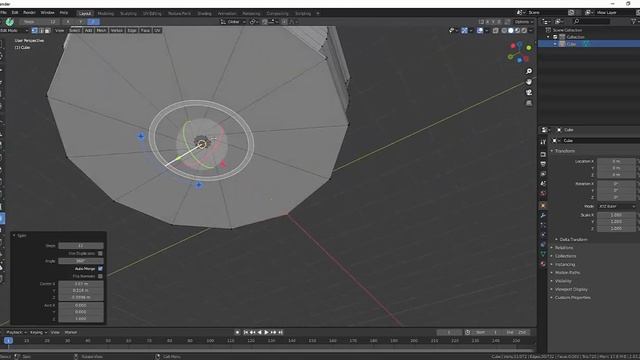Open the Options dropdown in viewport
This screenshot has height=360, width=640.
pos(523,22)
